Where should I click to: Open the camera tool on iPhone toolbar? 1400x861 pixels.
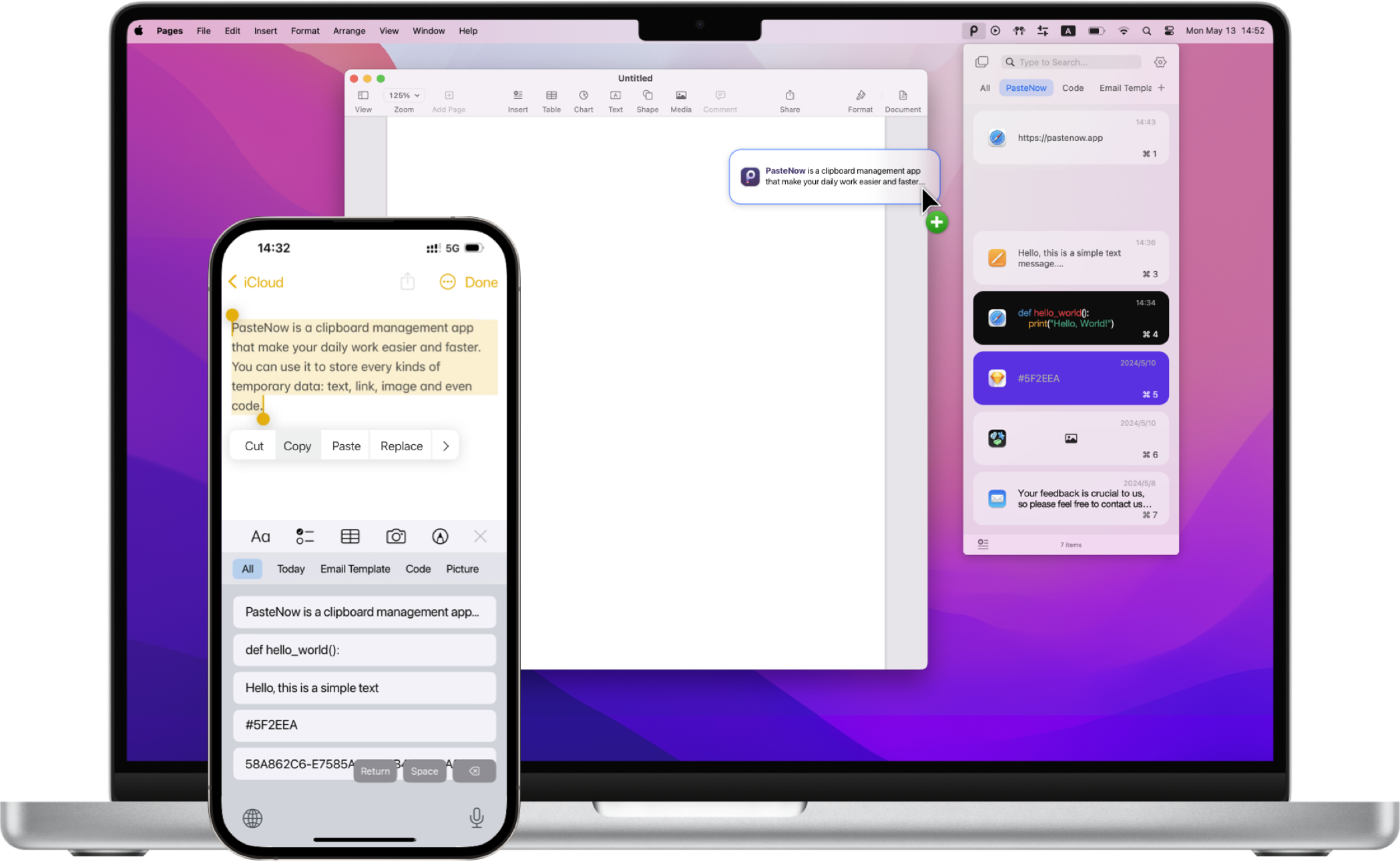tap(395, 536)
